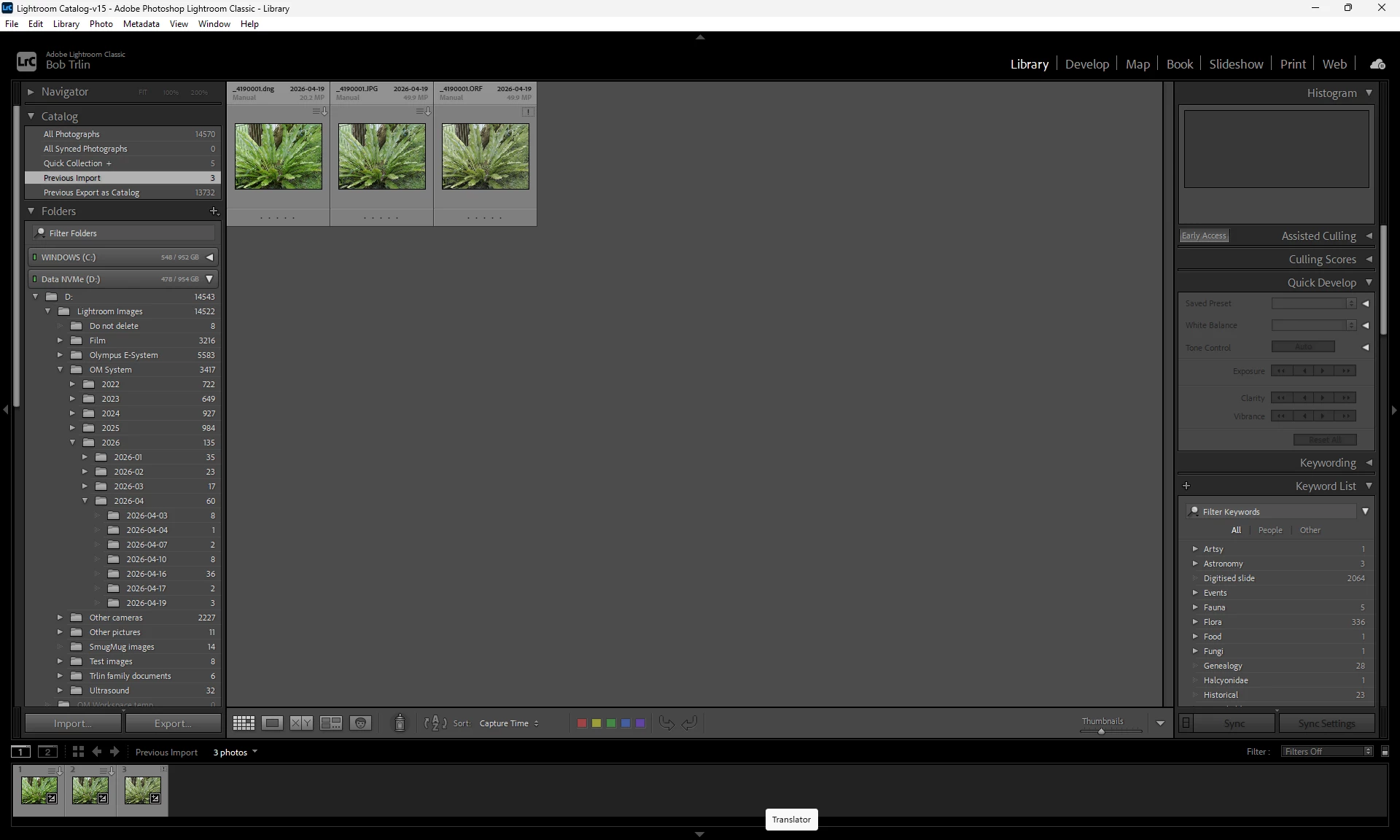1400x840 pixels.
Task: Open Compare view XY icon
Action: (x=301, y=723)
